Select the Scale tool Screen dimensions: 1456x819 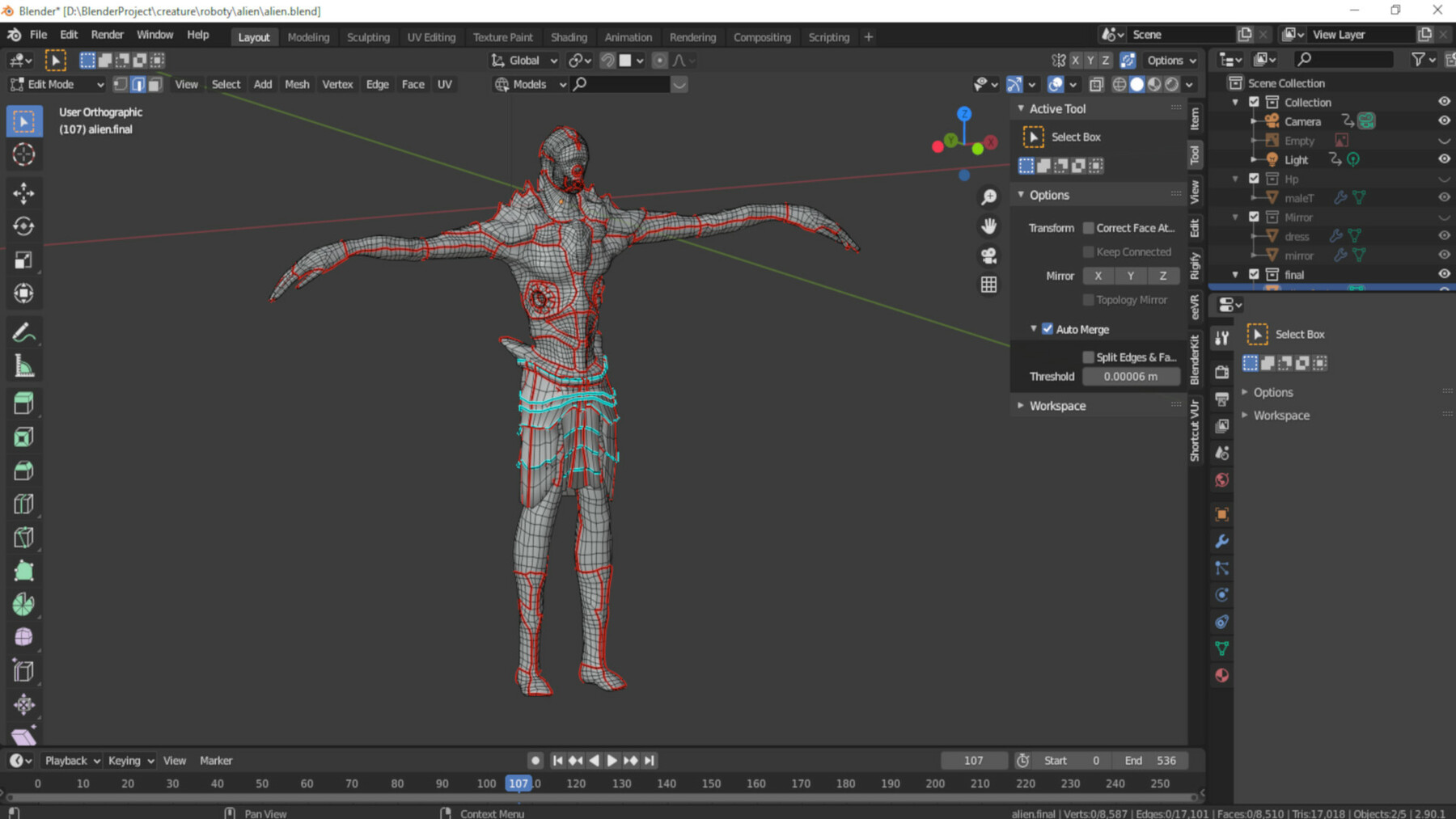(24, 260)
